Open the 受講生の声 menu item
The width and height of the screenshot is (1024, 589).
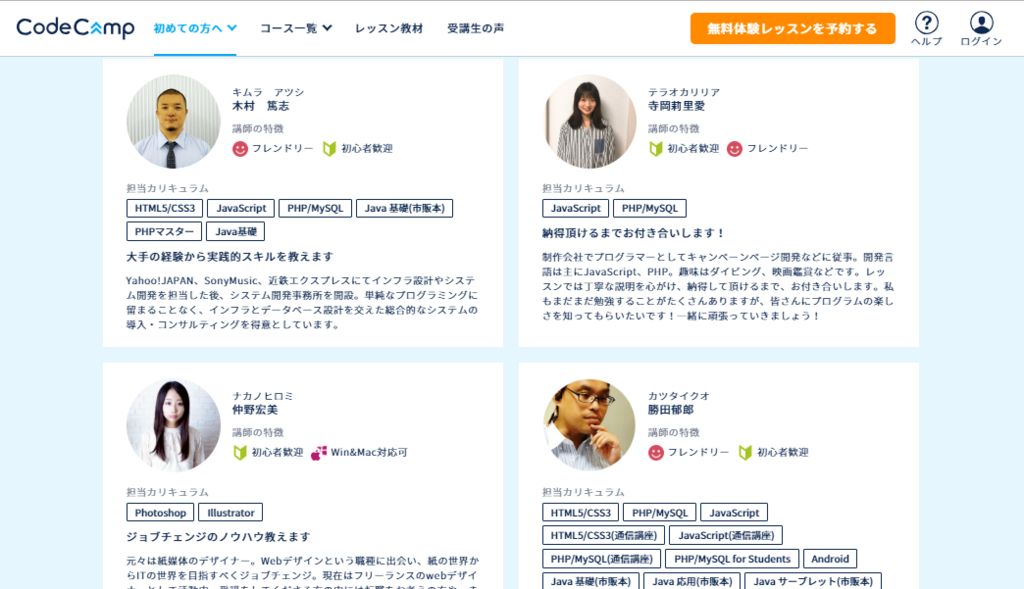(x=475, y=28)
